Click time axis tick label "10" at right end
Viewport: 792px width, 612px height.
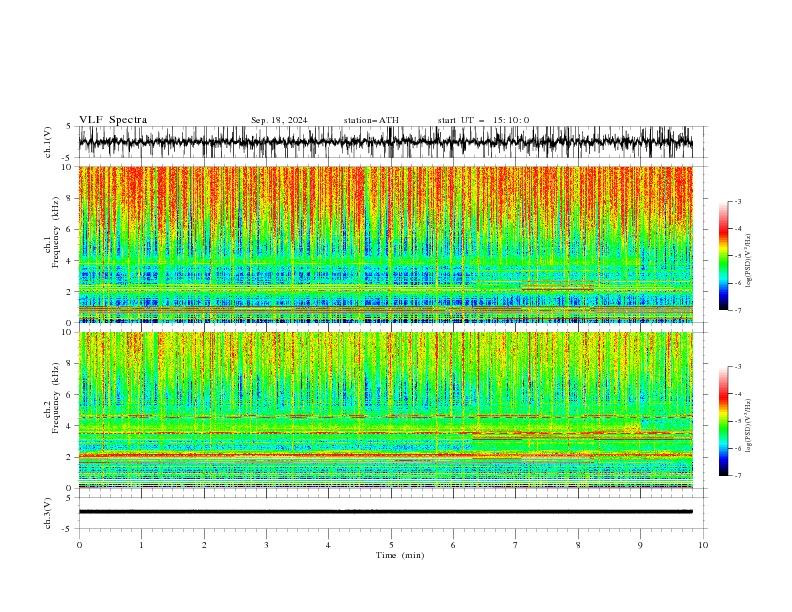pos(703,545)
